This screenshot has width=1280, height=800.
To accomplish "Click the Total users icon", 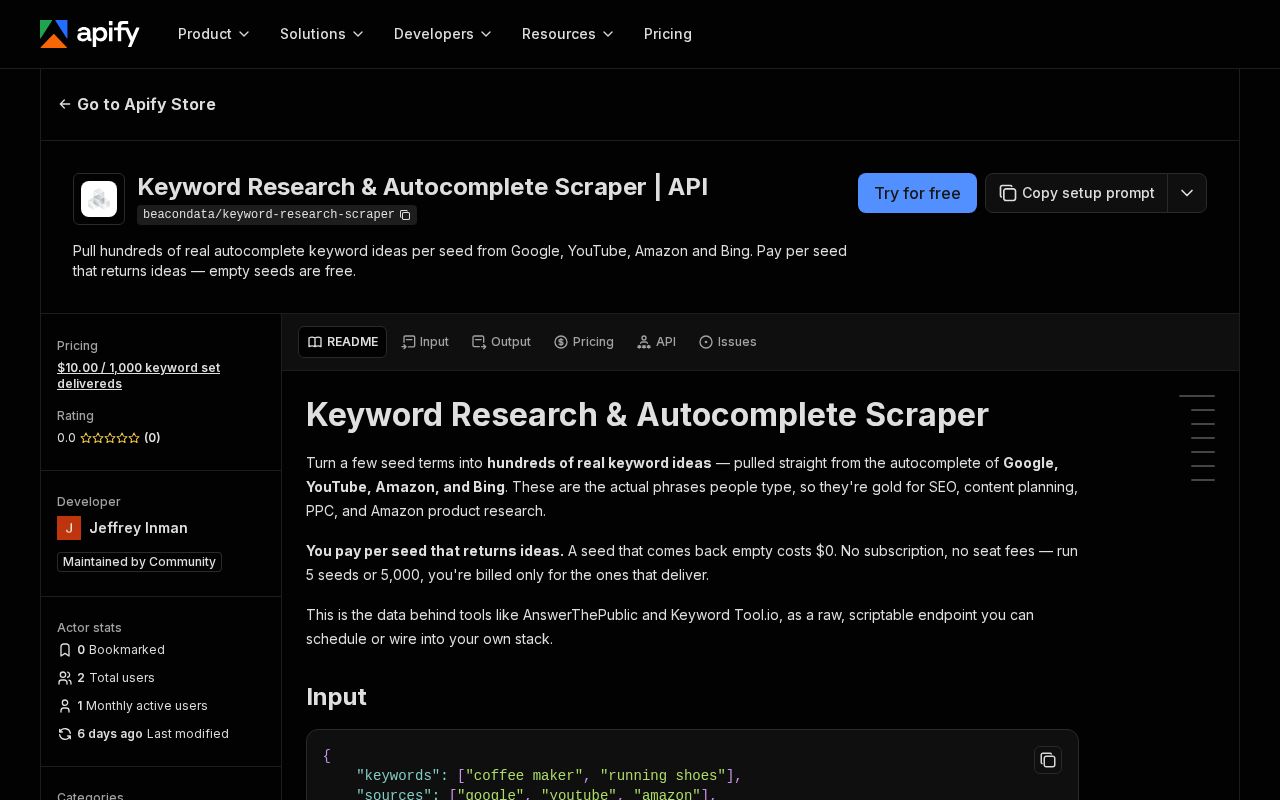I will 65,678.
